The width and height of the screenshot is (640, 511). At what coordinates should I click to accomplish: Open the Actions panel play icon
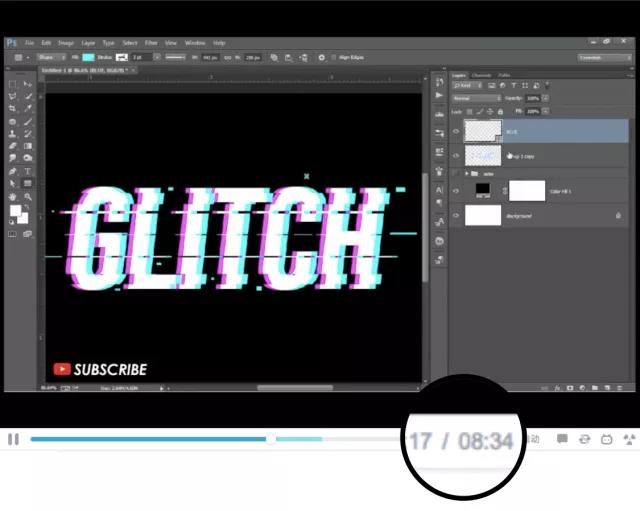click(x=439, y=95)
